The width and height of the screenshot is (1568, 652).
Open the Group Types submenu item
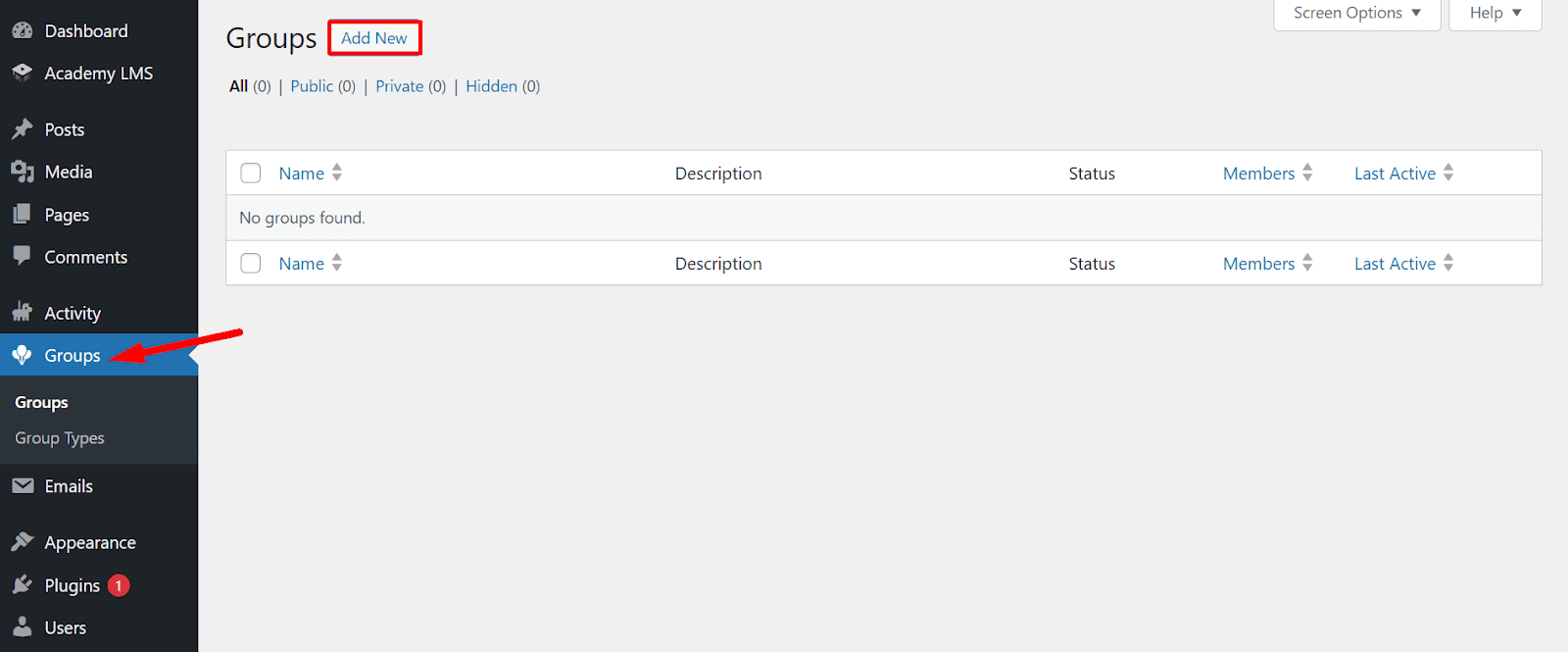click(x=60, y=438)
